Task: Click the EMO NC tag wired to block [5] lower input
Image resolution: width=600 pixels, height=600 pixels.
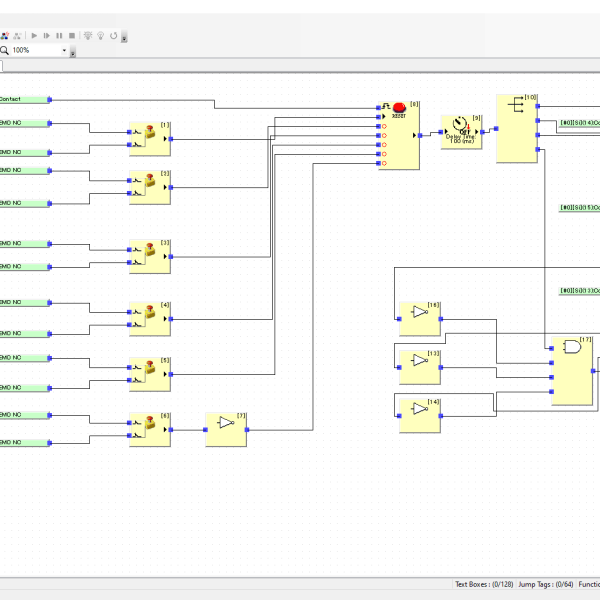Action: pos(25,388)
